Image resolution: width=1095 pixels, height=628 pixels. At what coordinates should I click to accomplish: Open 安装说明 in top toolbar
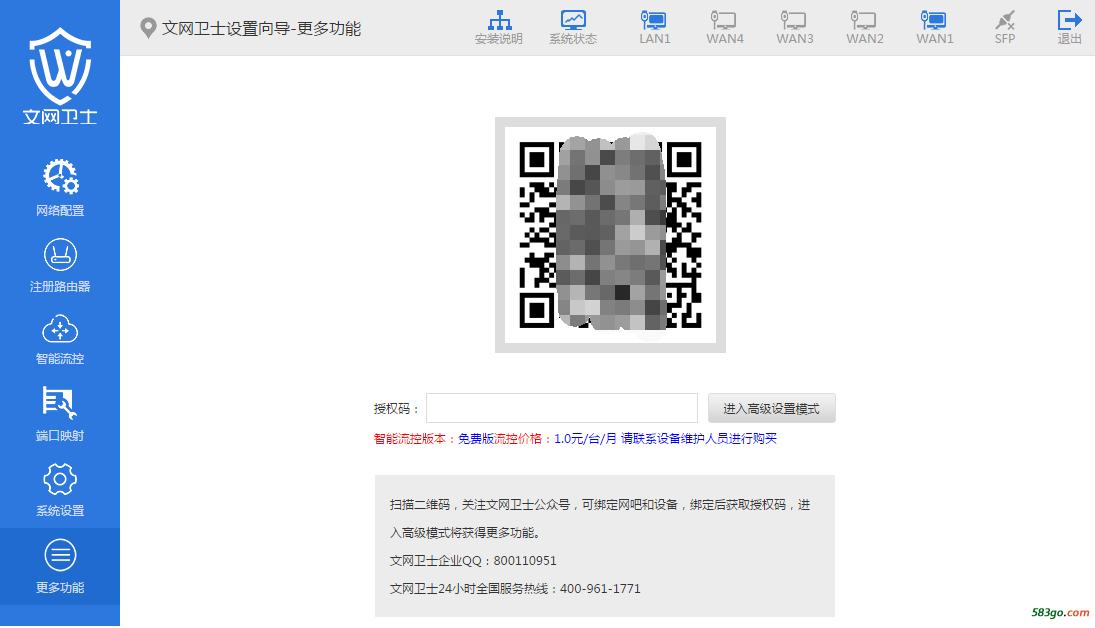pyautogui.click(x=499, y=28)
